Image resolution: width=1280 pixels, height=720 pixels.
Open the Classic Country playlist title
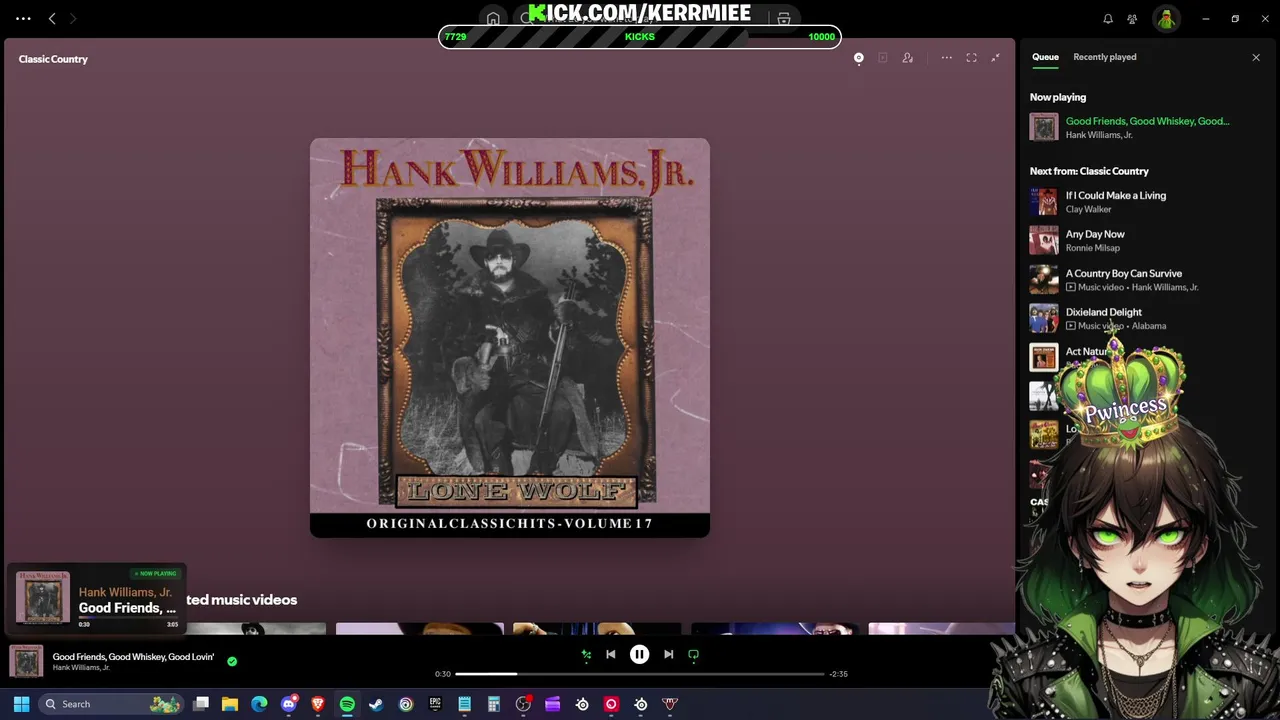click(x=53, y=59)
